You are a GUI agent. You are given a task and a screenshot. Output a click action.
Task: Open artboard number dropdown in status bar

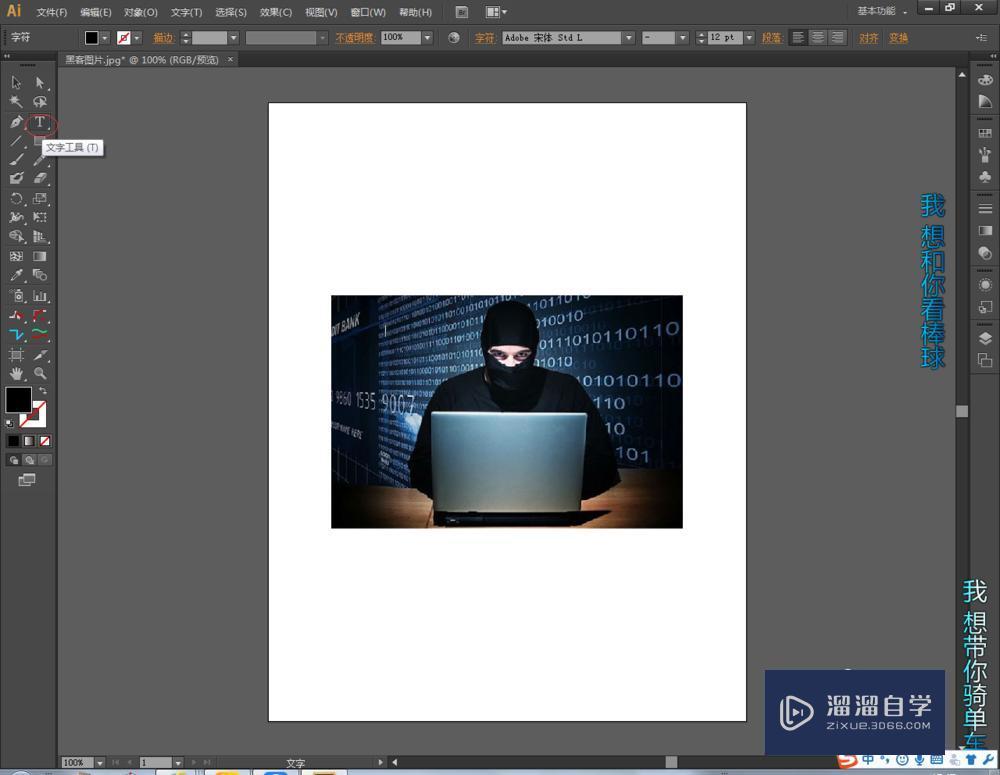tap(179, 763)
